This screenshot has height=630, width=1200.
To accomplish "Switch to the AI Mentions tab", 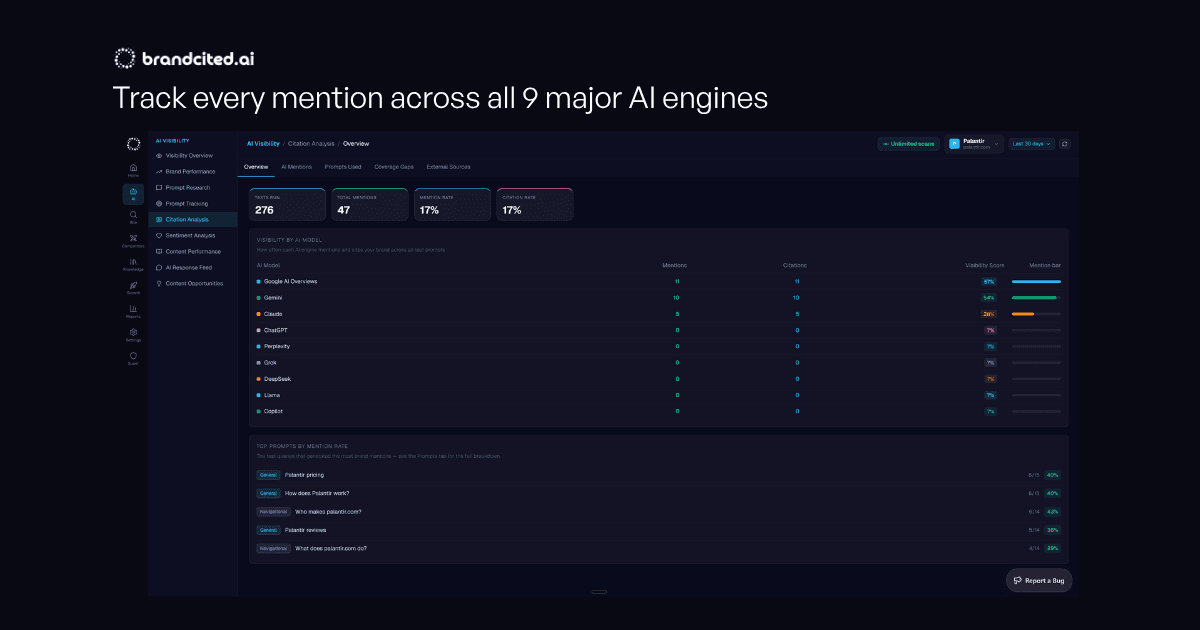I will (x=296, y=167).
